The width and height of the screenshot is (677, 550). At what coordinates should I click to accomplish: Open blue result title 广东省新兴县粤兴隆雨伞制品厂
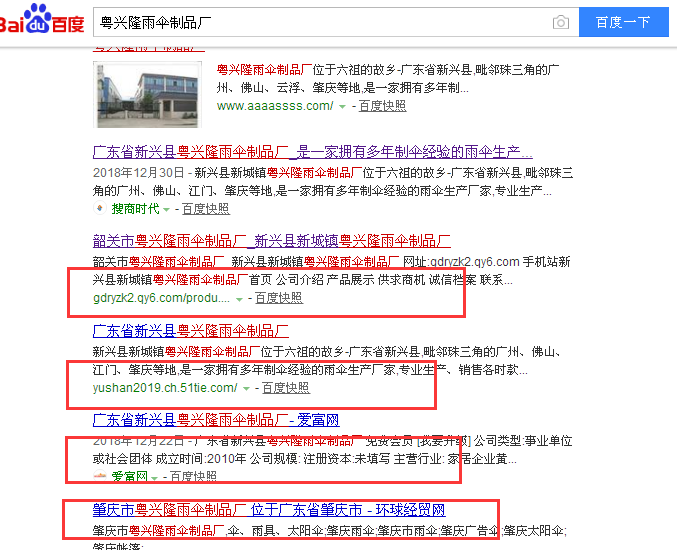point(191,331)
